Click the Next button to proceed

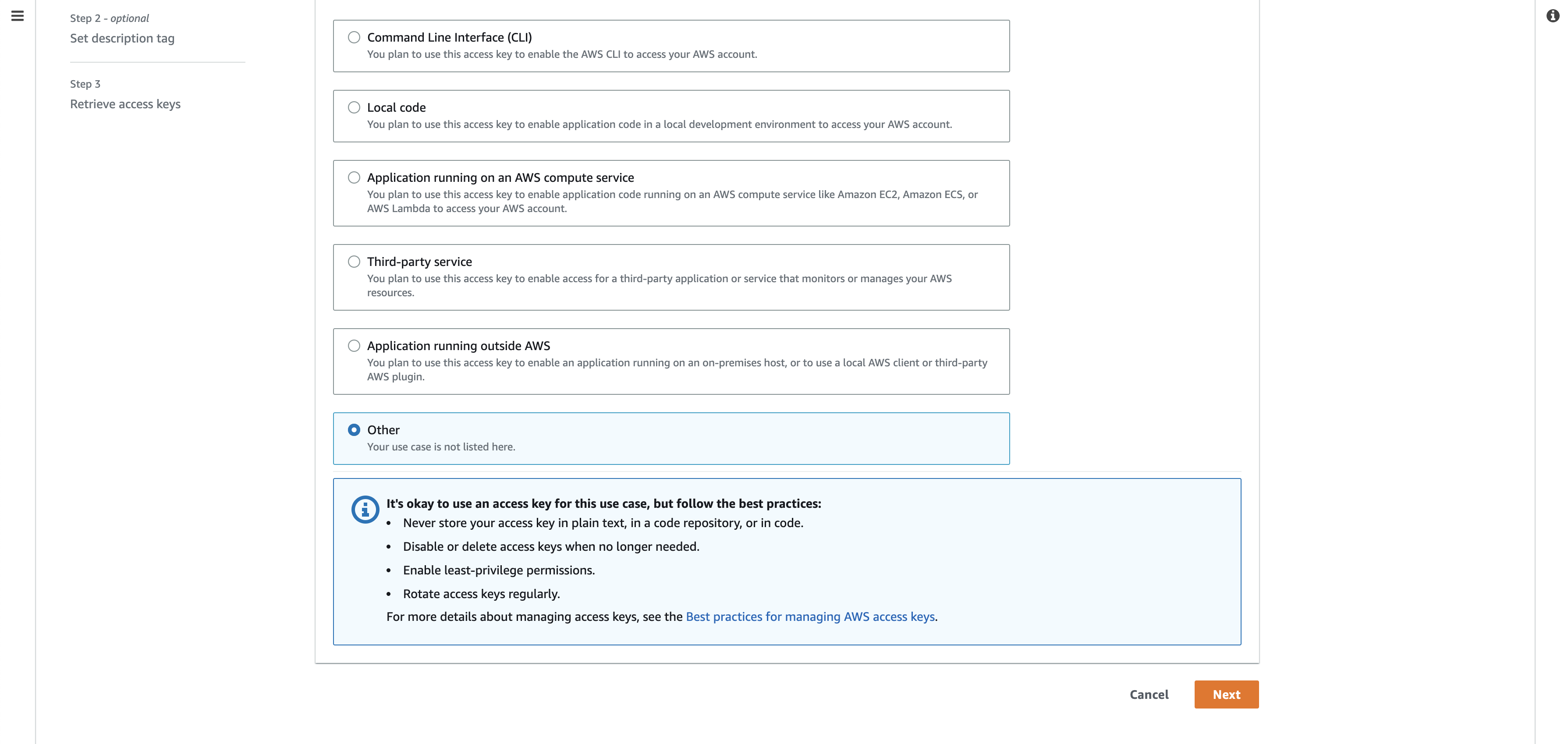click(x=1227, y=694)
